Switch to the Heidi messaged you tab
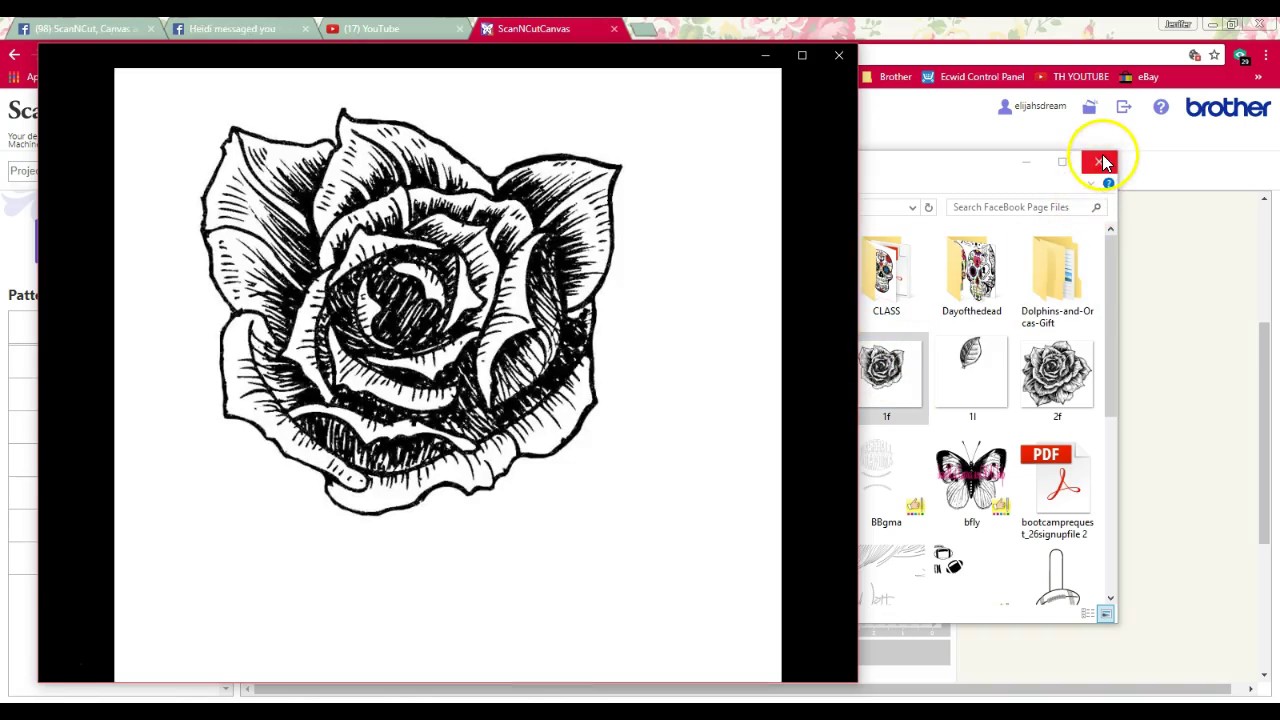This screenshot has width=1280, height=720. tap(232, 28)
